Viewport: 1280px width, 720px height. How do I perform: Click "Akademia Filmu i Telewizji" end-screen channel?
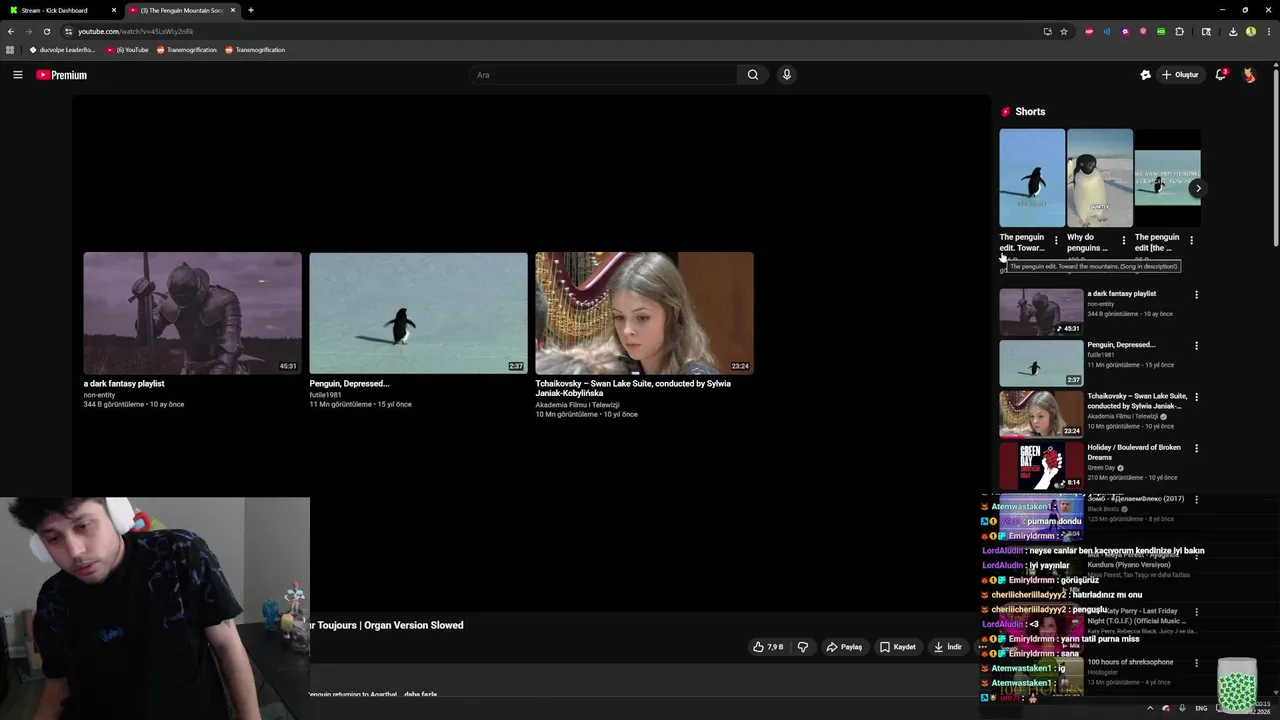577,405
